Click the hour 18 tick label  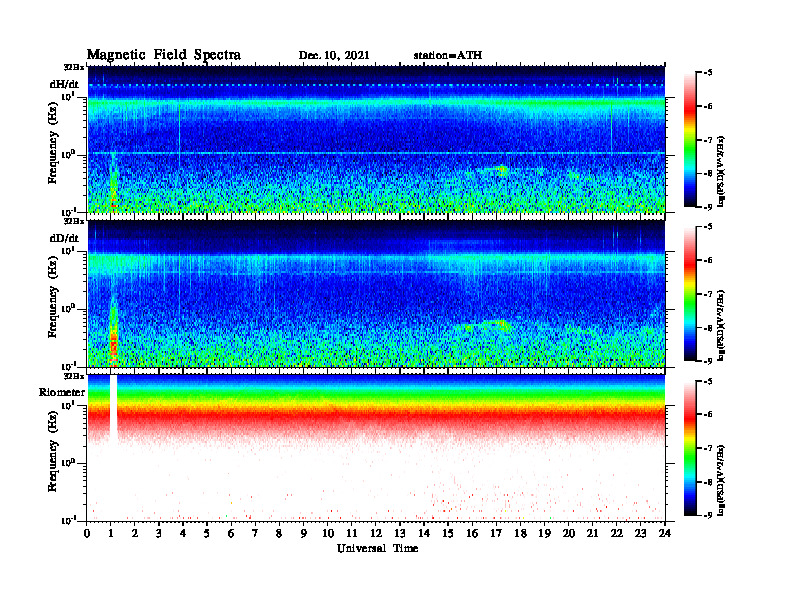click(520, 533)
